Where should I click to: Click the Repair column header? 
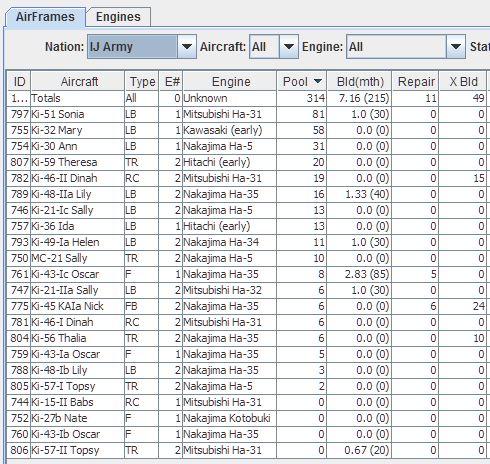(x=415, y=82)
